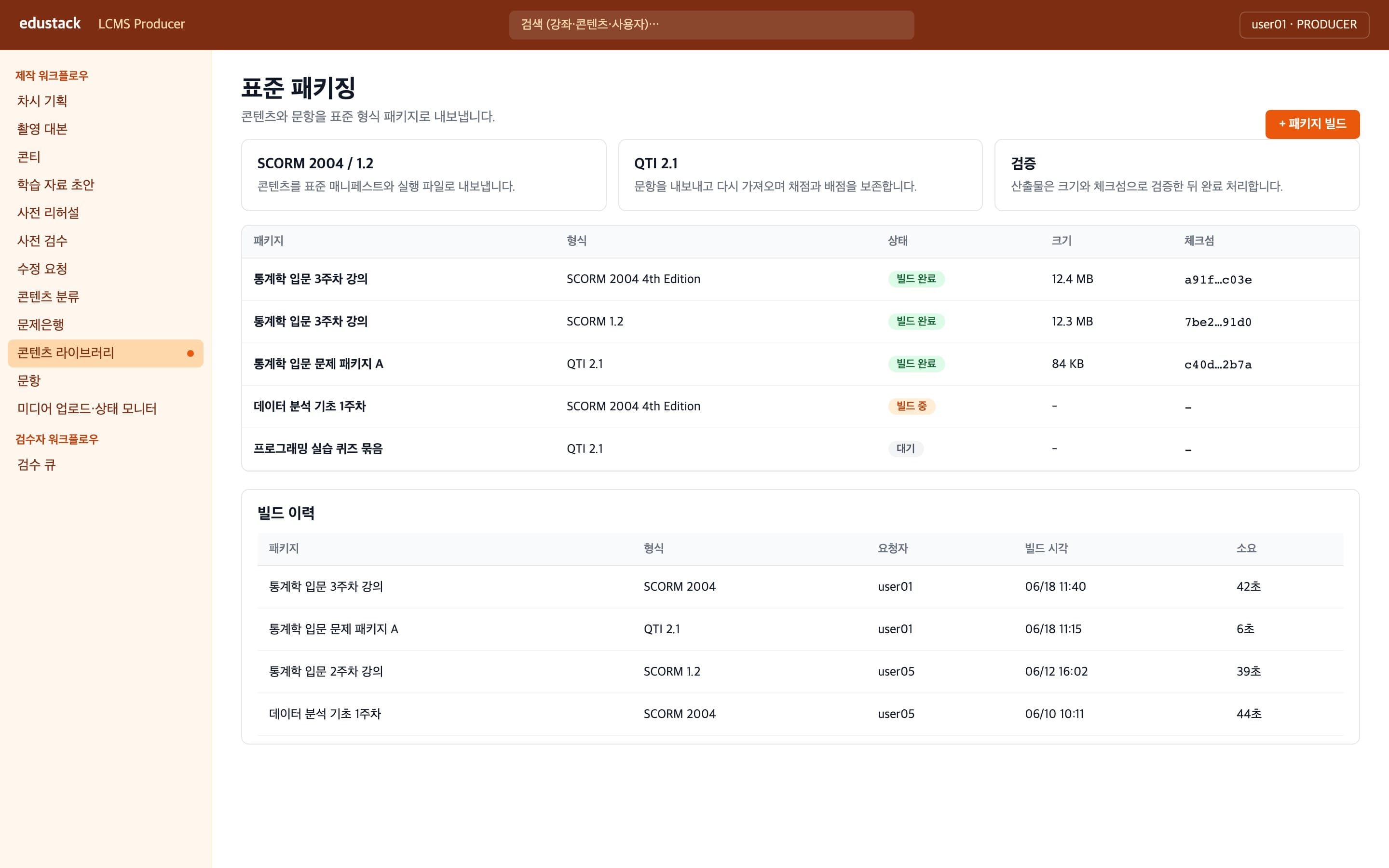1389x868 pixels.
Task: Click the 12.4 MB size cell
Action: click(1072, 279)
